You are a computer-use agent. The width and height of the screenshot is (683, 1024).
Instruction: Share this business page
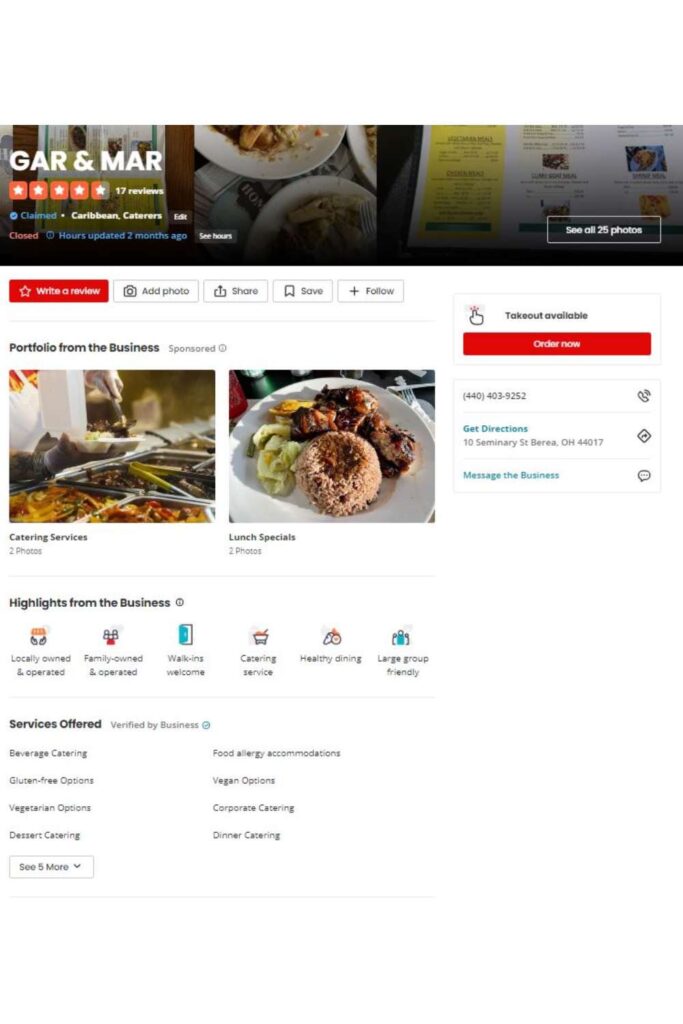coord(236,291)
